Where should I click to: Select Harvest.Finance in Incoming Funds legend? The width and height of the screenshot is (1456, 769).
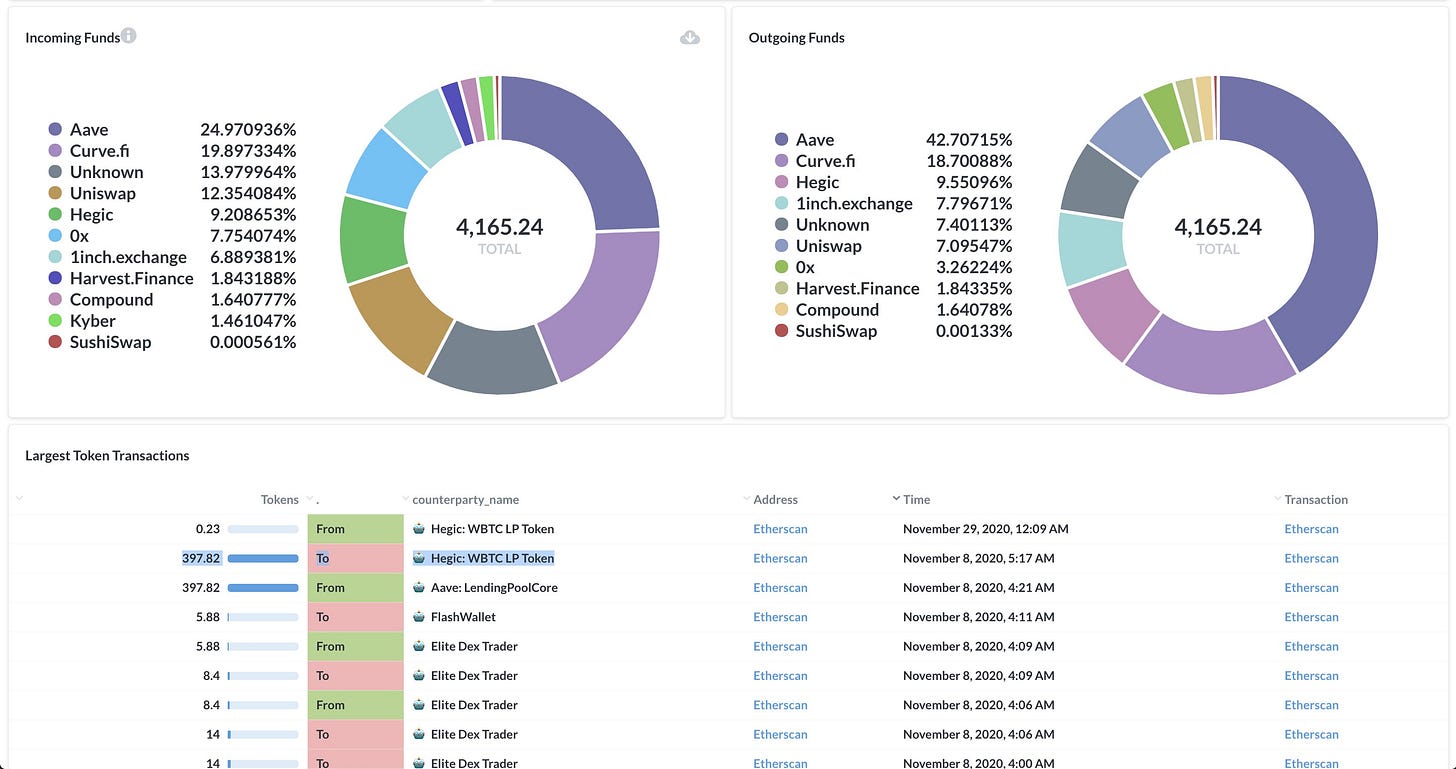click(121, 278)
